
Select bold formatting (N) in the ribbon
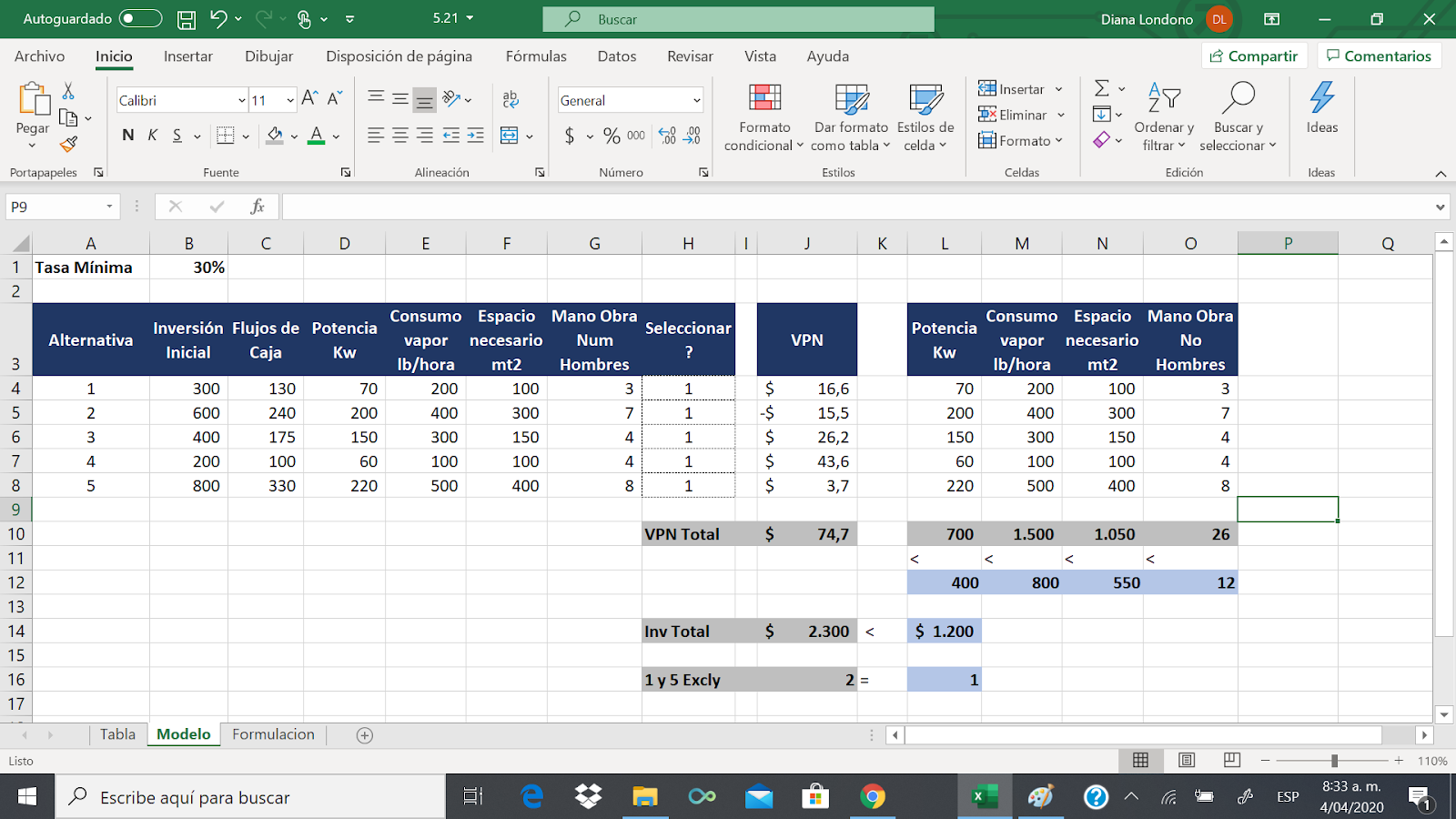tap(126, 135)
